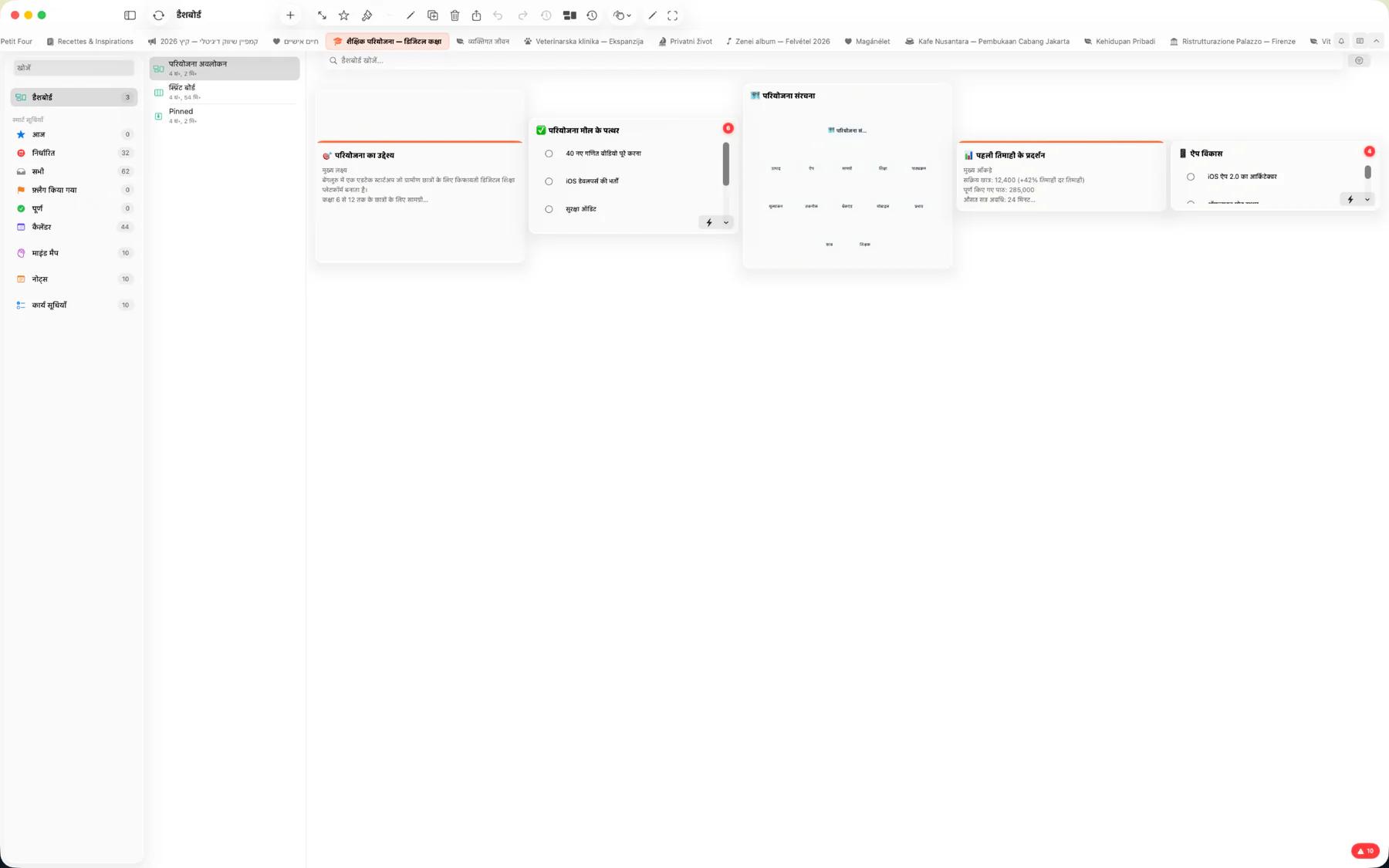Switch to 'Recettes & Inspirations' tab

[x=90, y=42]
